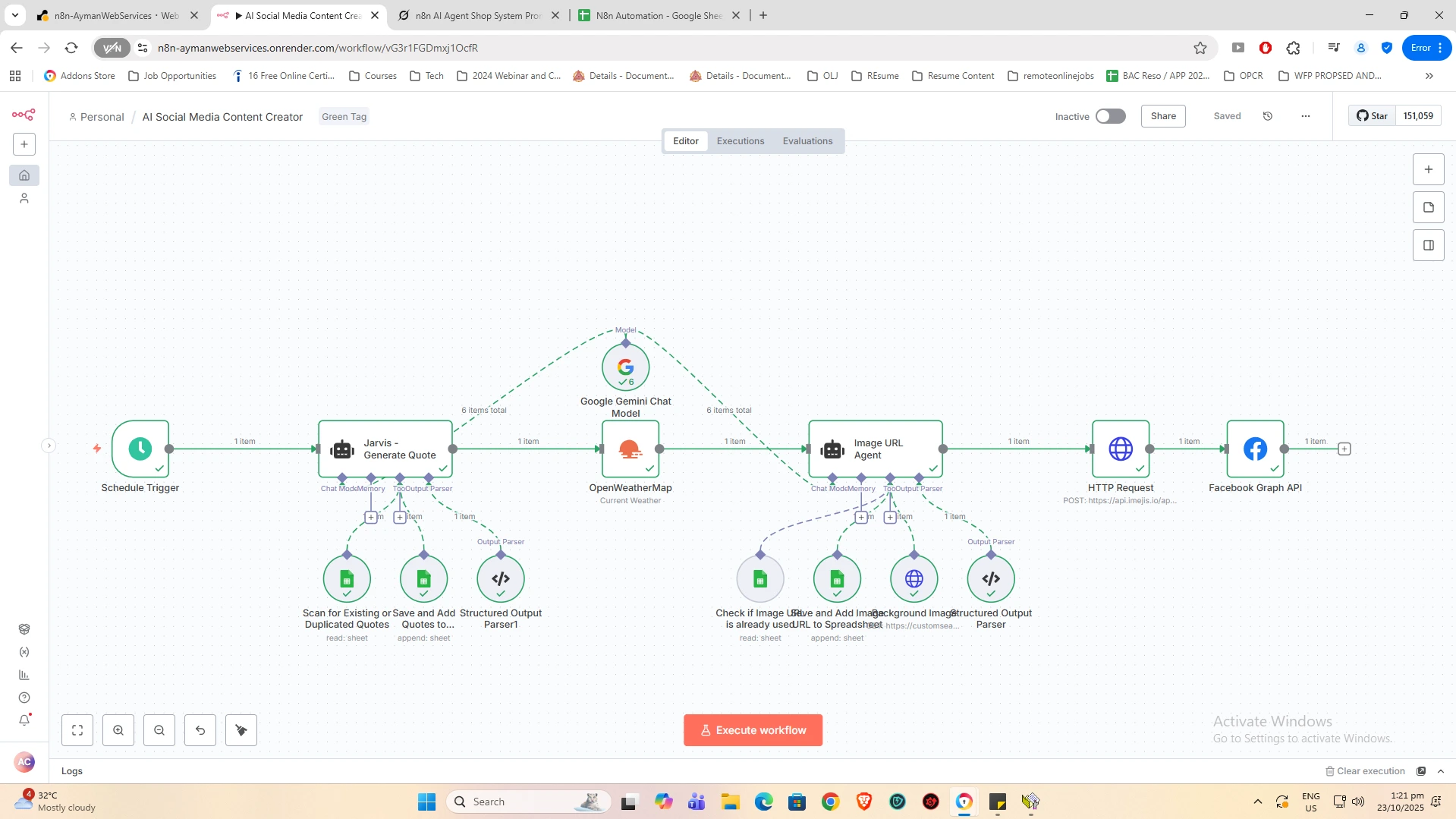Open the n8n home overview

24,175
